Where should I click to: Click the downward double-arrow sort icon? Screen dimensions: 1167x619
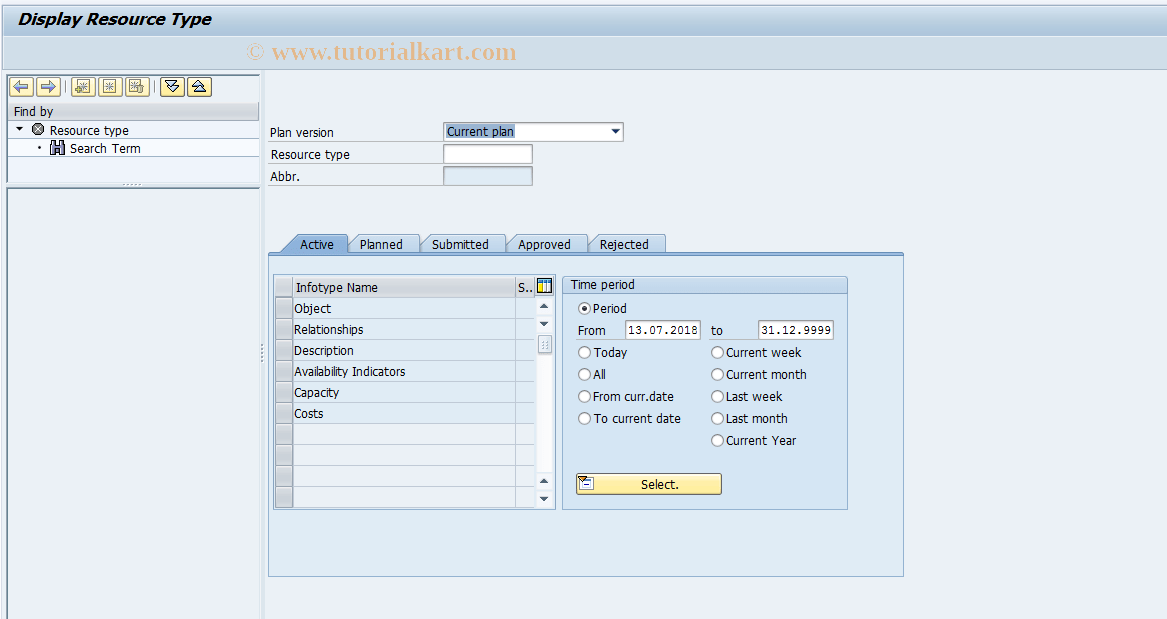pos(171,86)
